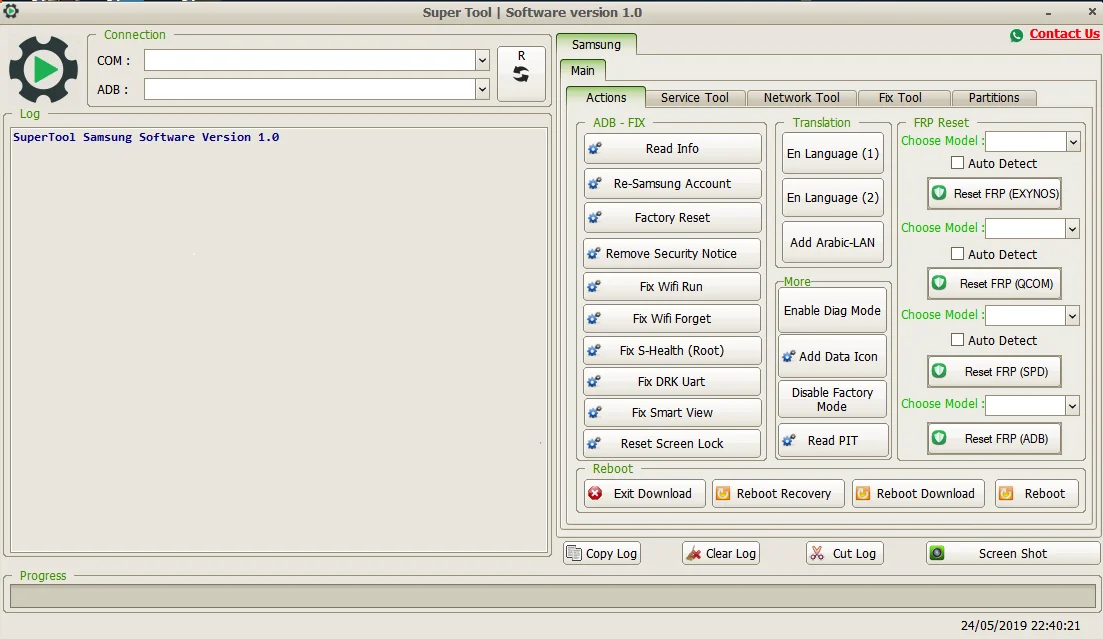1103x639 pixels.
Task: Switch to the Service Tool tab
Action: (694, 98)
